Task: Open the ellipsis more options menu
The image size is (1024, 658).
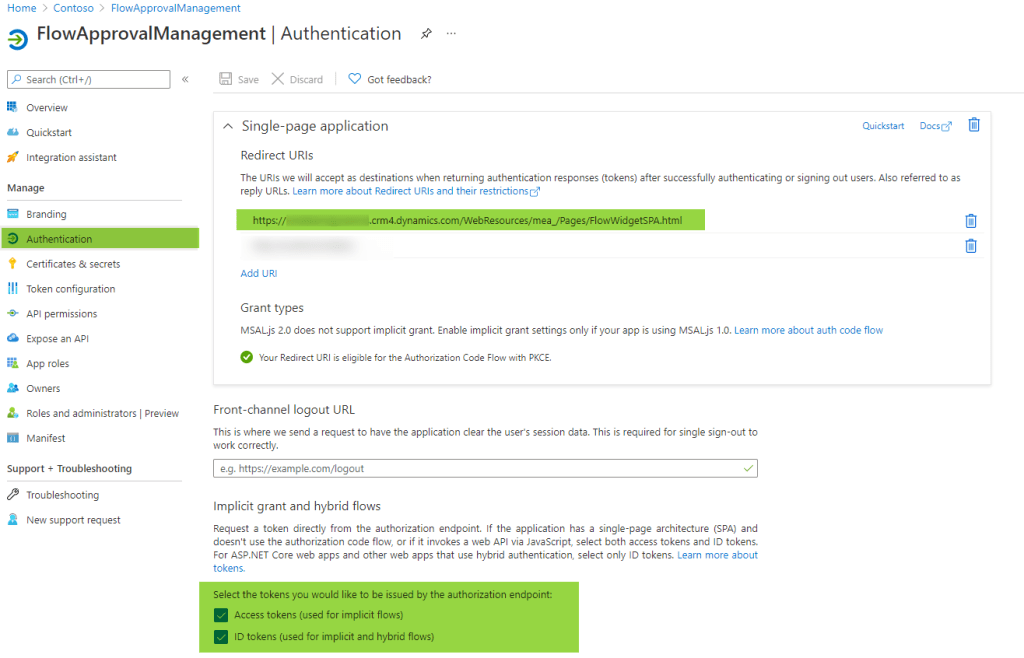Action: click(x=451, y=34)
